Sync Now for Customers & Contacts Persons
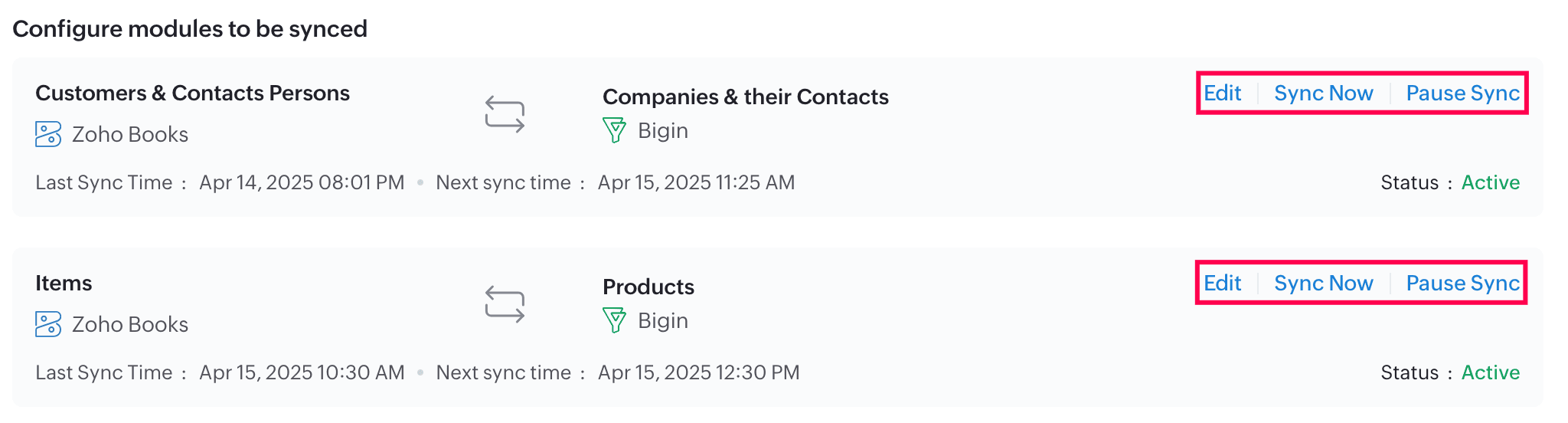This screenshot has height=423, width=1568. 1323,93
